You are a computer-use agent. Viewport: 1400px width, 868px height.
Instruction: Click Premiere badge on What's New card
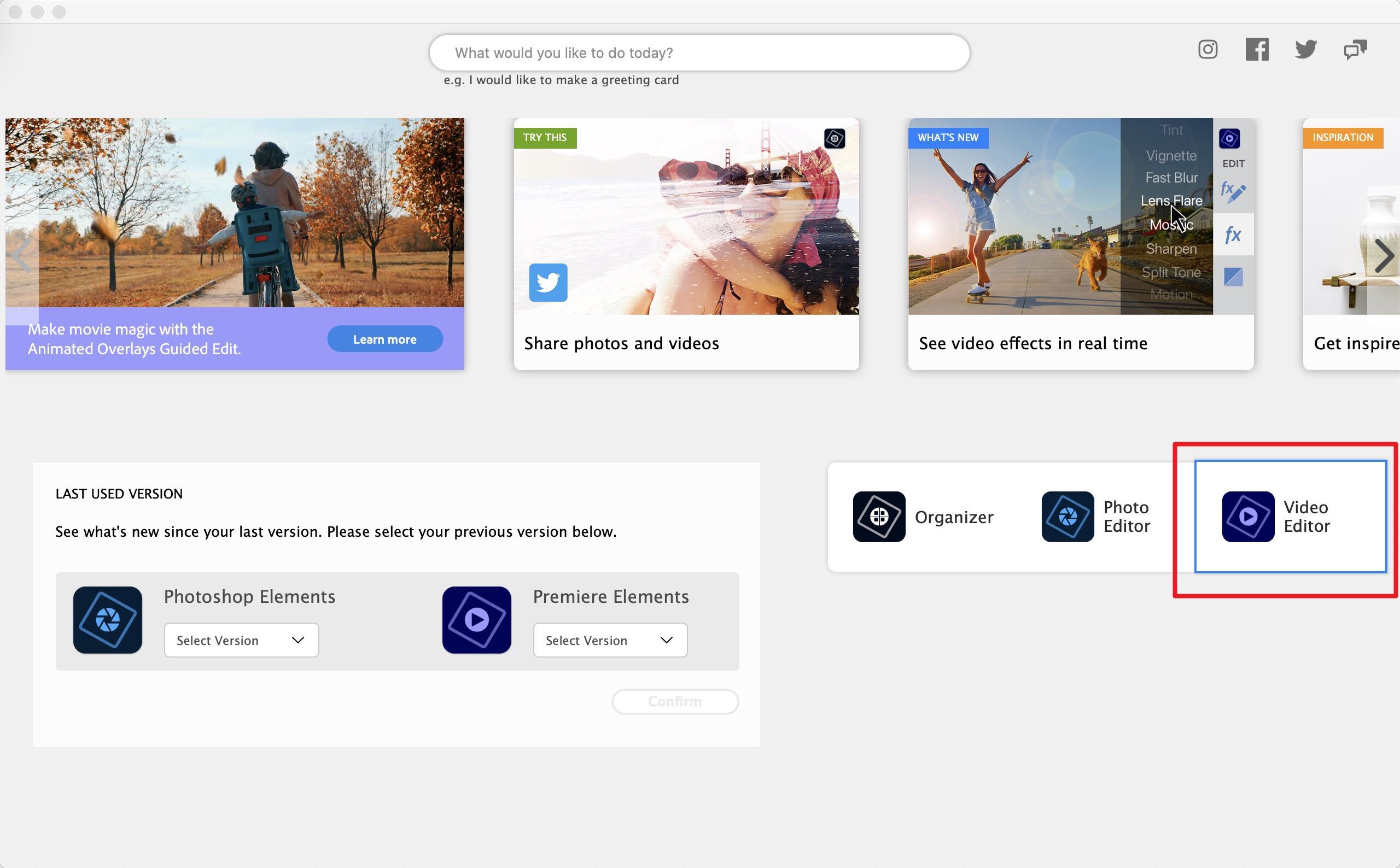point(1229,138)
